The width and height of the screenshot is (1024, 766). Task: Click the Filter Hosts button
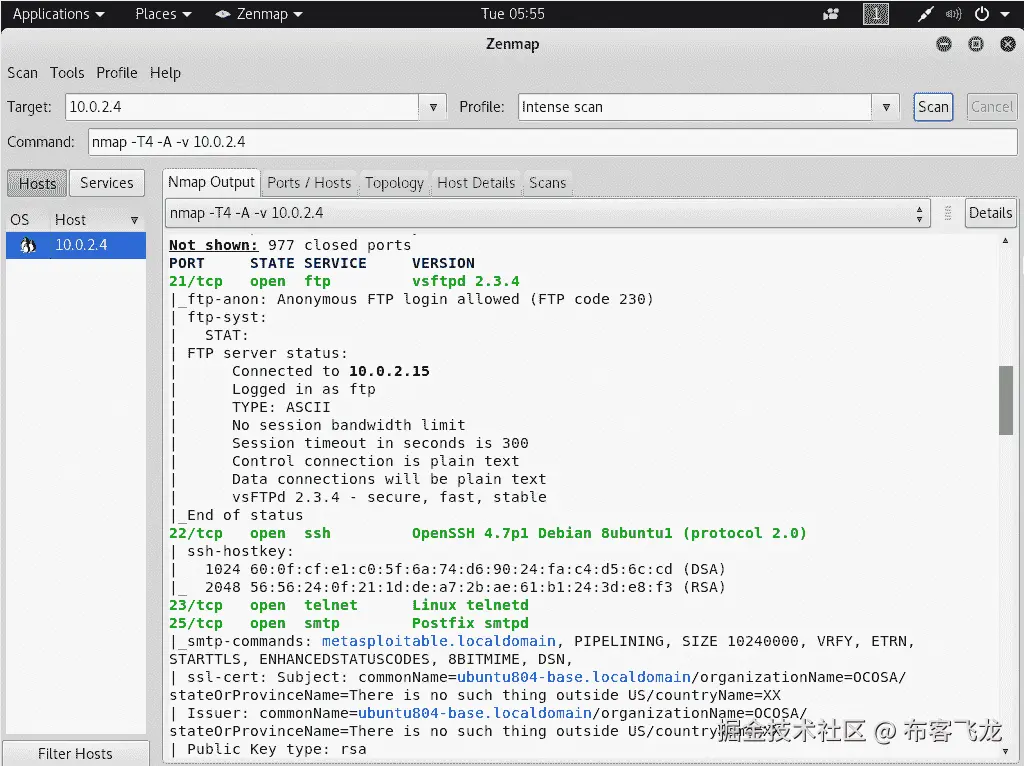75,754
